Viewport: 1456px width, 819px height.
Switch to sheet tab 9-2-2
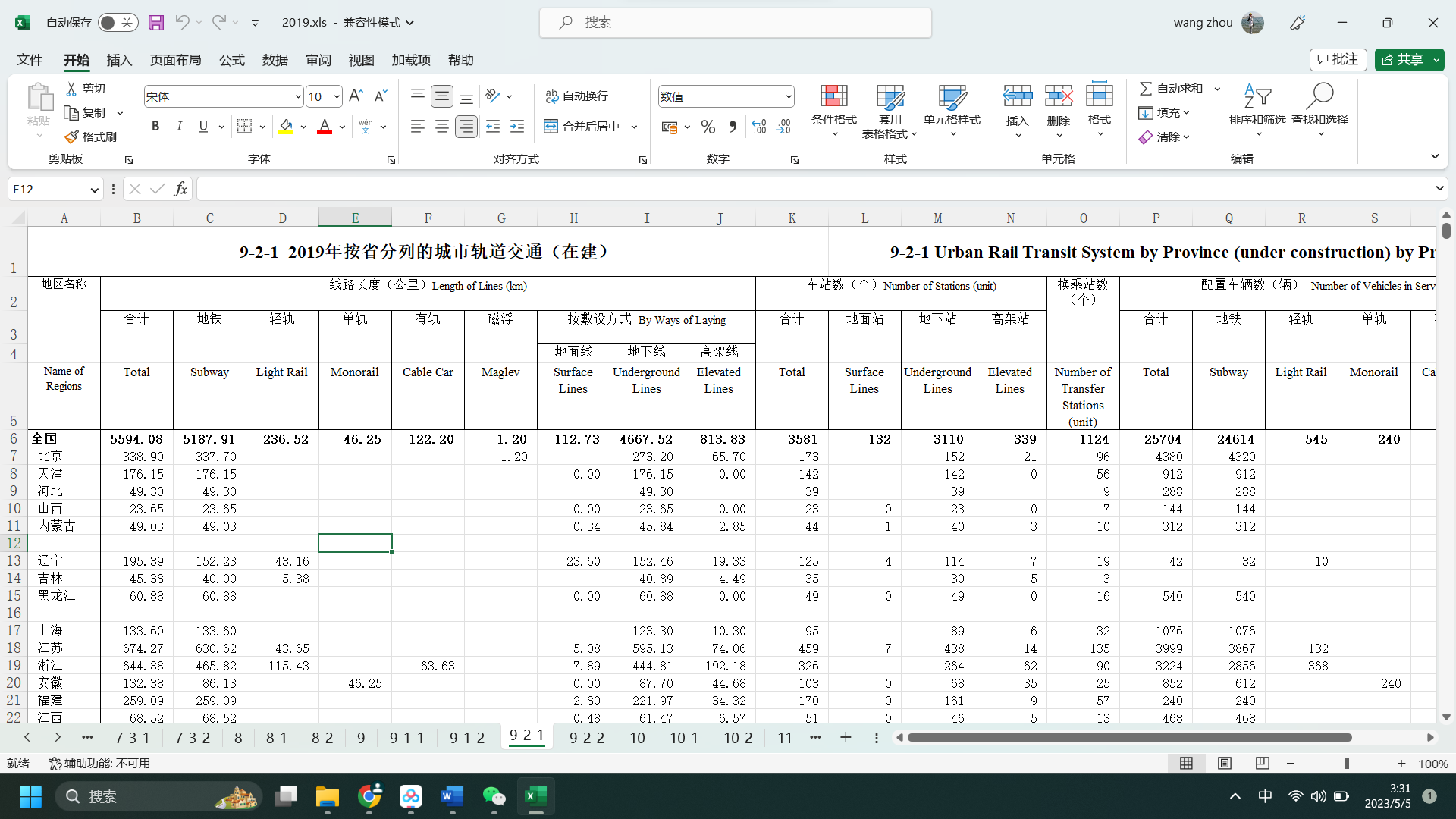click(x=586, y=738)
